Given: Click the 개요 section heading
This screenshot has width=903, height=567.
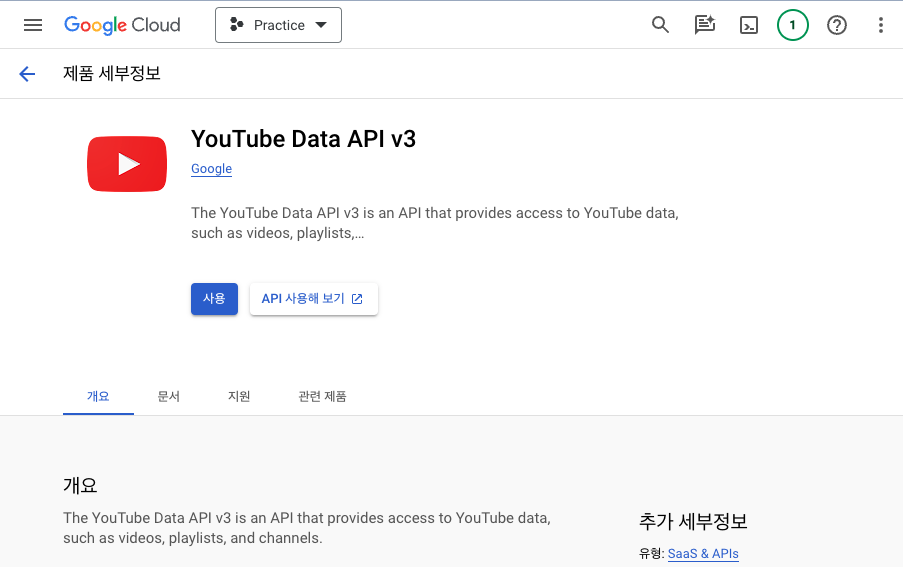Looking at the screenshot, I should [80, 485].
